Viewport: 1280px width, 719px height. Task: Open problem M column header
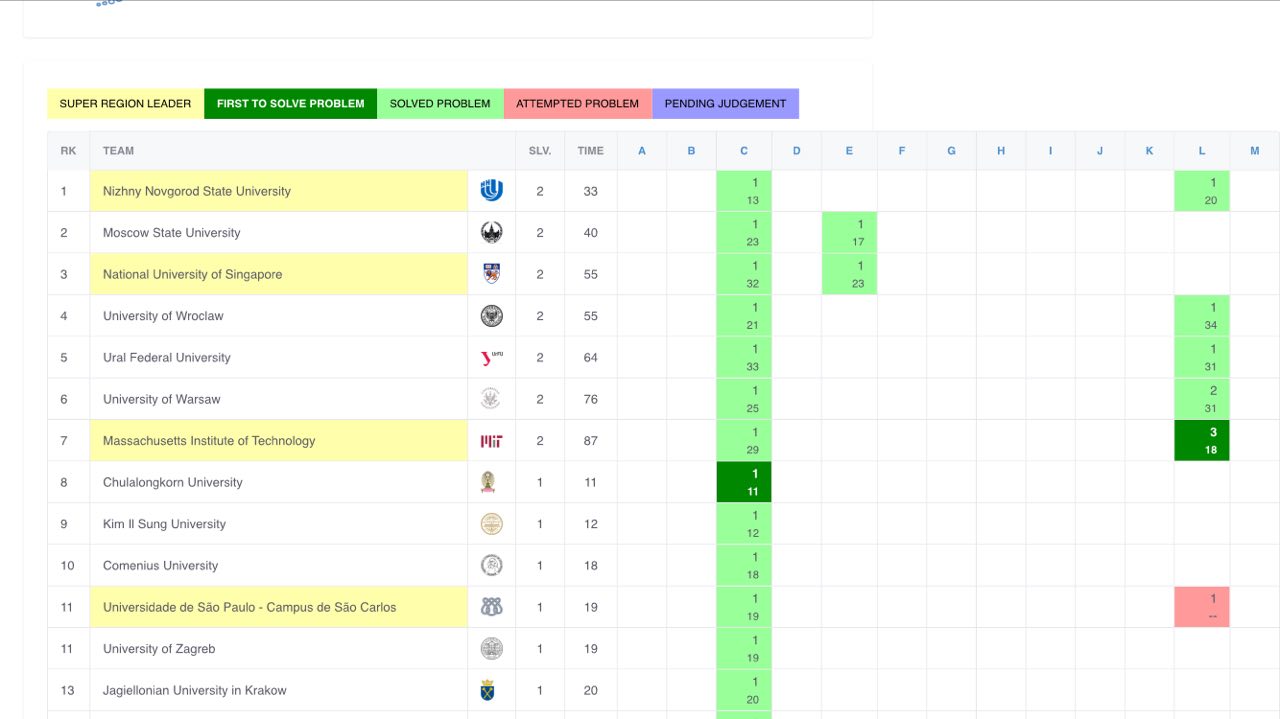point(1255,151)
